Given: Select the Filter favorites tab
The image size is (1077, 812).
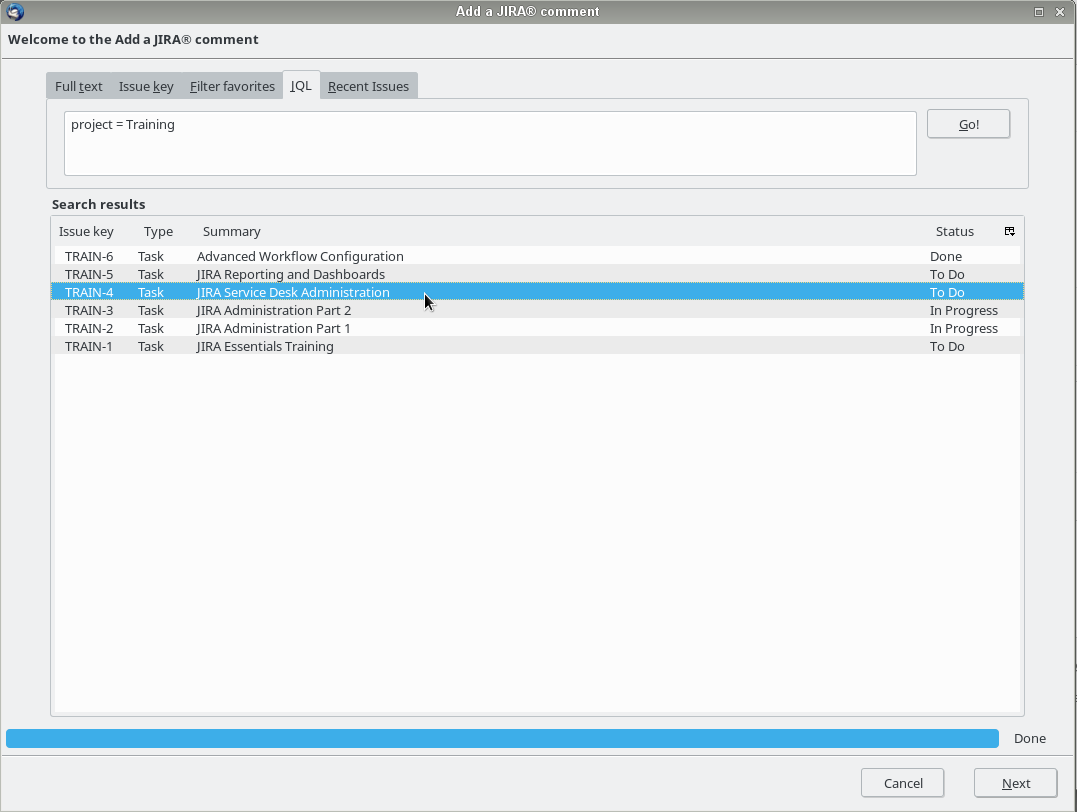Looking at the screenshot, I should [232, 86].
